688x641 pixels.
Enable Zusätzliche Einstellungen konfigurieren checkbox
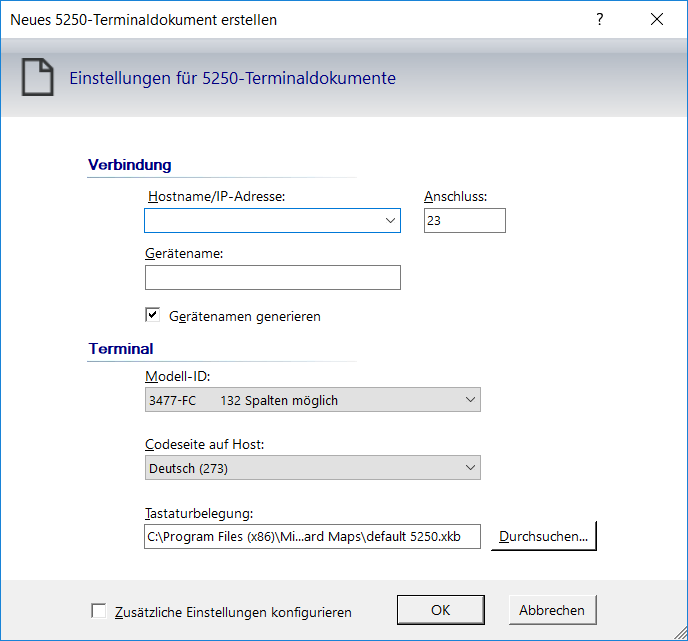point(98,610)
